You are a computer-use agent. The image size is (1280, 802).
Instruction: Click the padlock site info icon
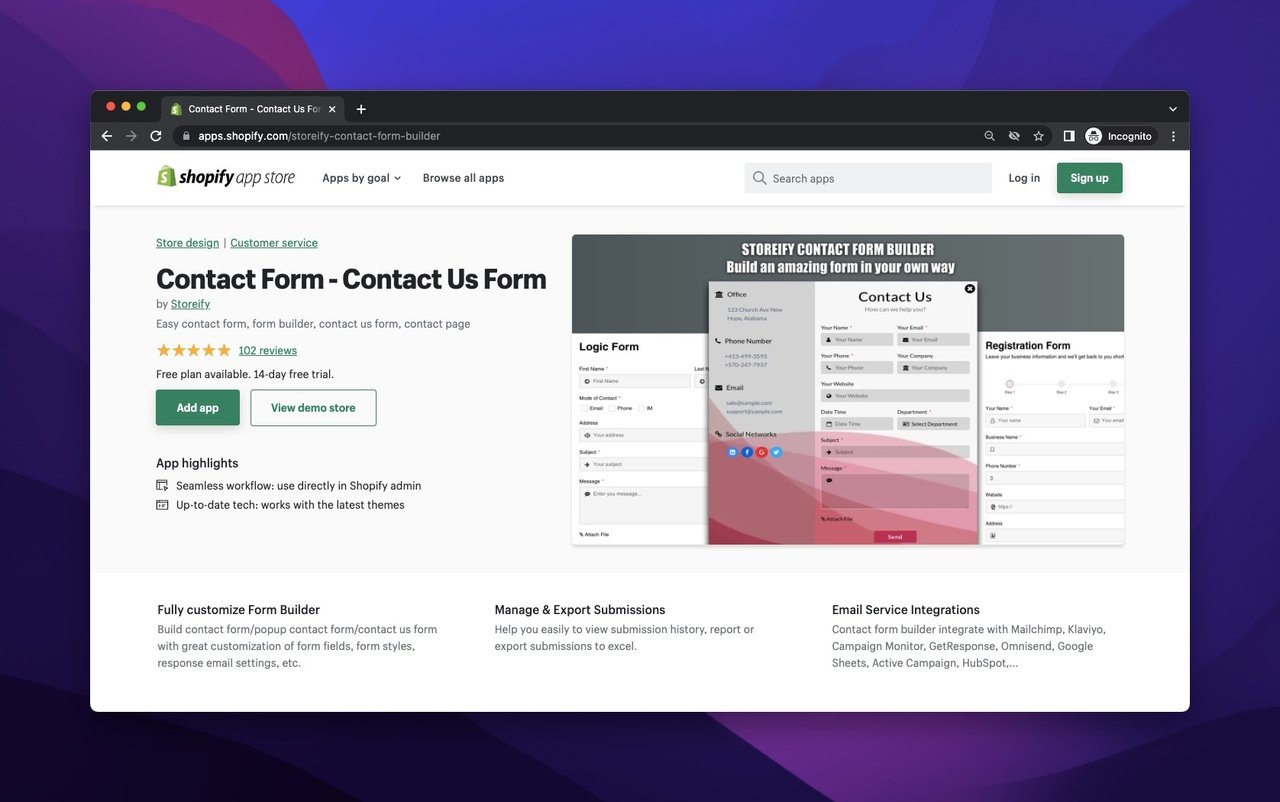(186, 136)
